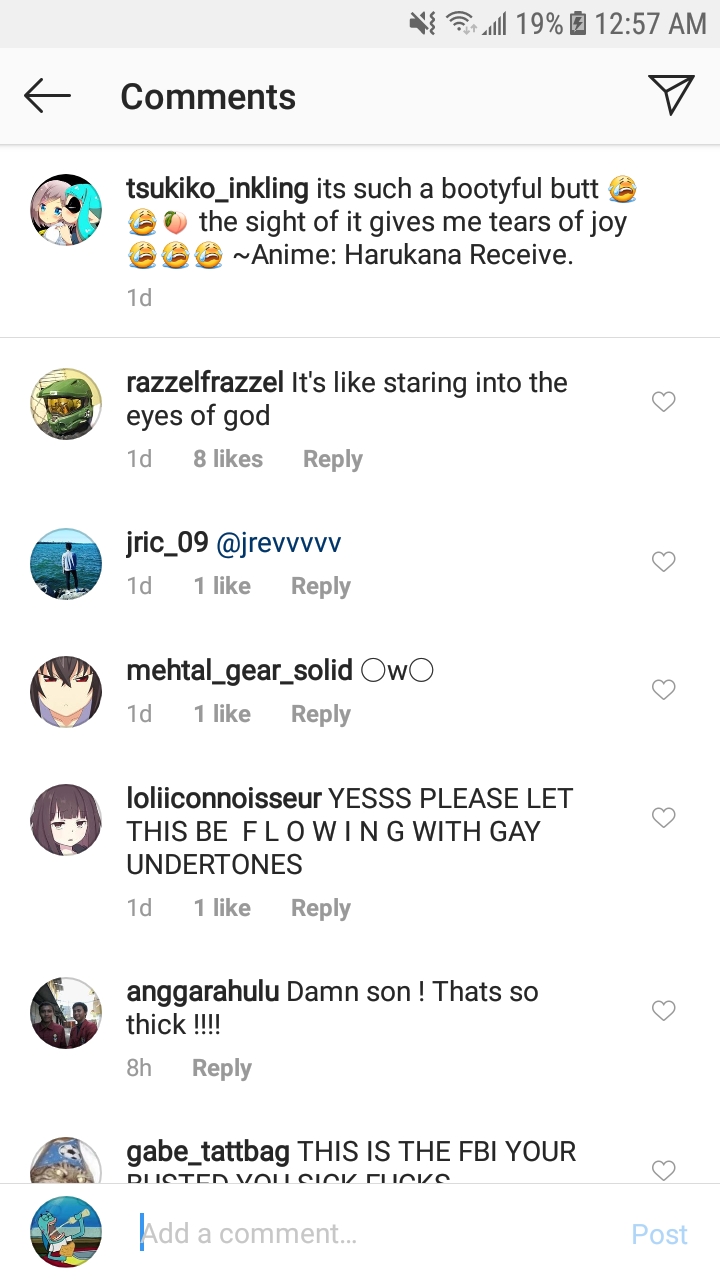Heart loliiconnoisseur's comment
The image size is (720, 1280).
[663, 818]
